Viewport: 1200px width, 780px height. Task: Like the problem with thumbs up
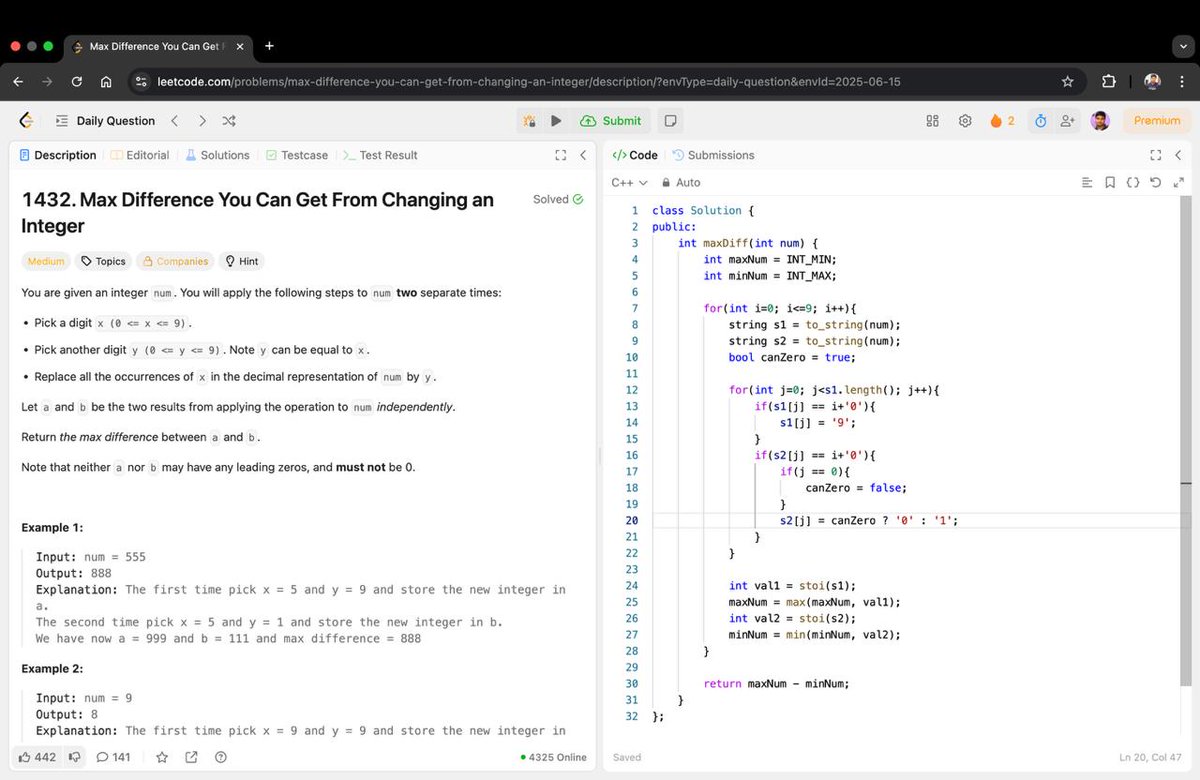pyautogui.click(x=38, y=757)
